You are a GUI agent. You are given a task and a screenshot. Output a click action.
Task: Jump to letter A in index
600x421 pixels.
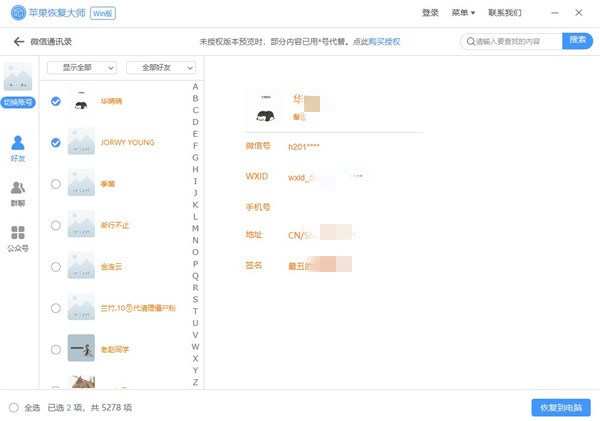(195, 86)
